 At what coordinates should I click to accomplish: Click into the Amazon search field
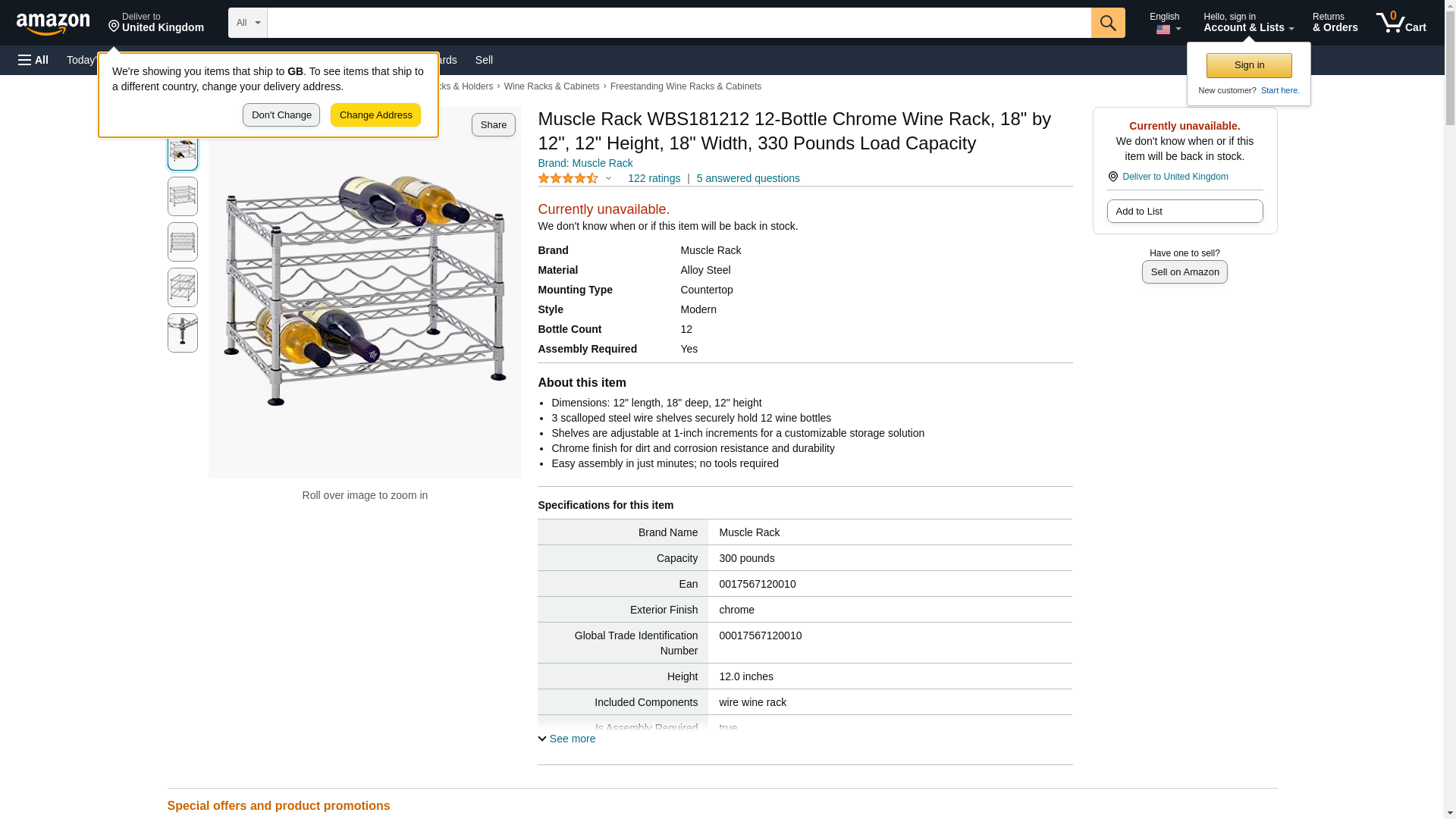(x=679, y=23)
